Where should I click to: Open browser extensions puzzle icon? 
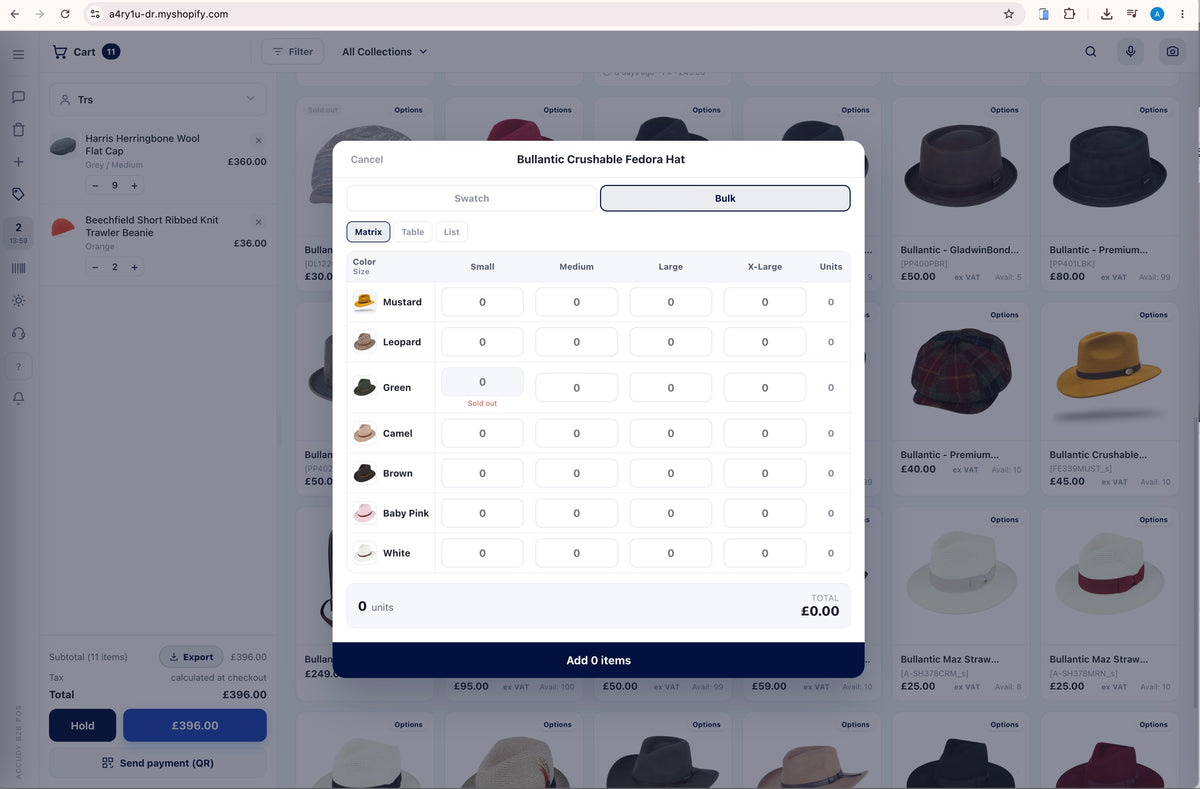(x=1070, y=14)
